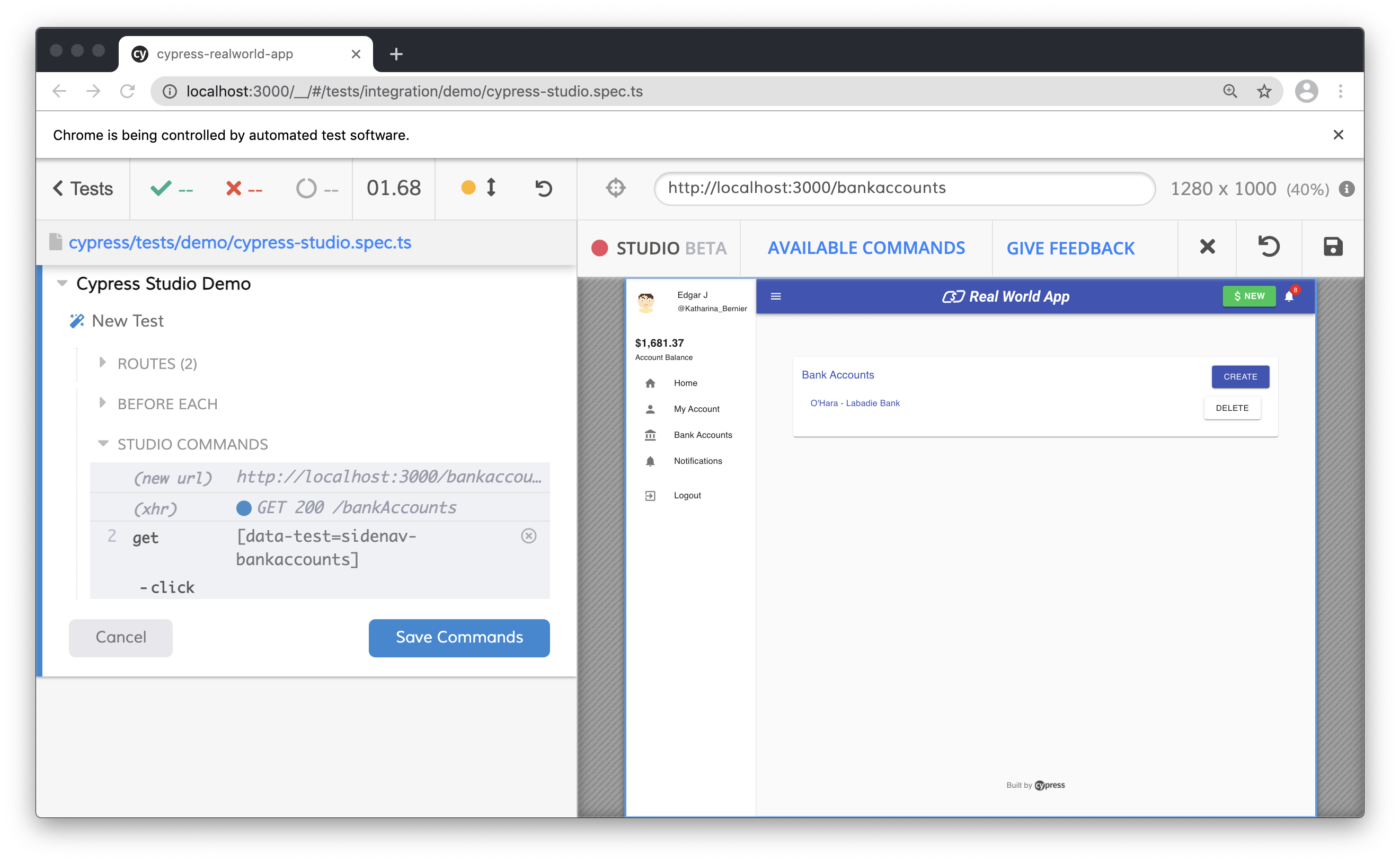1400x862 pixels.
Task: Activate the selector playground crosshair icon
Action: [615, 188]
